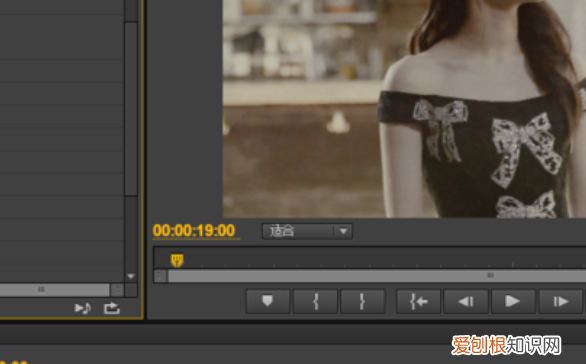586x364 pixels.
Task: Step back one frame
Action: tap(466, 301)
